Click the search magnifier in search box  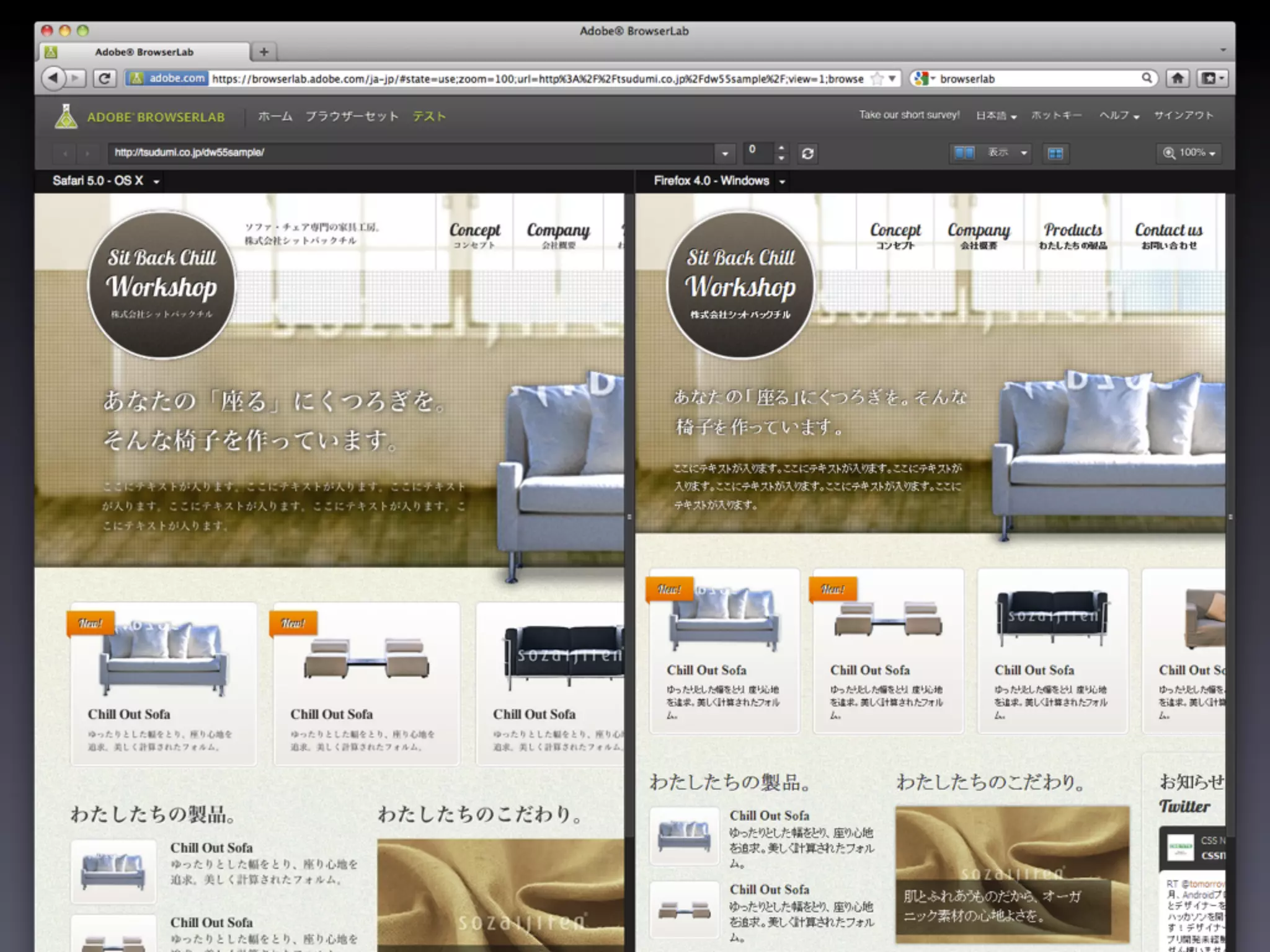(1147, 78)
